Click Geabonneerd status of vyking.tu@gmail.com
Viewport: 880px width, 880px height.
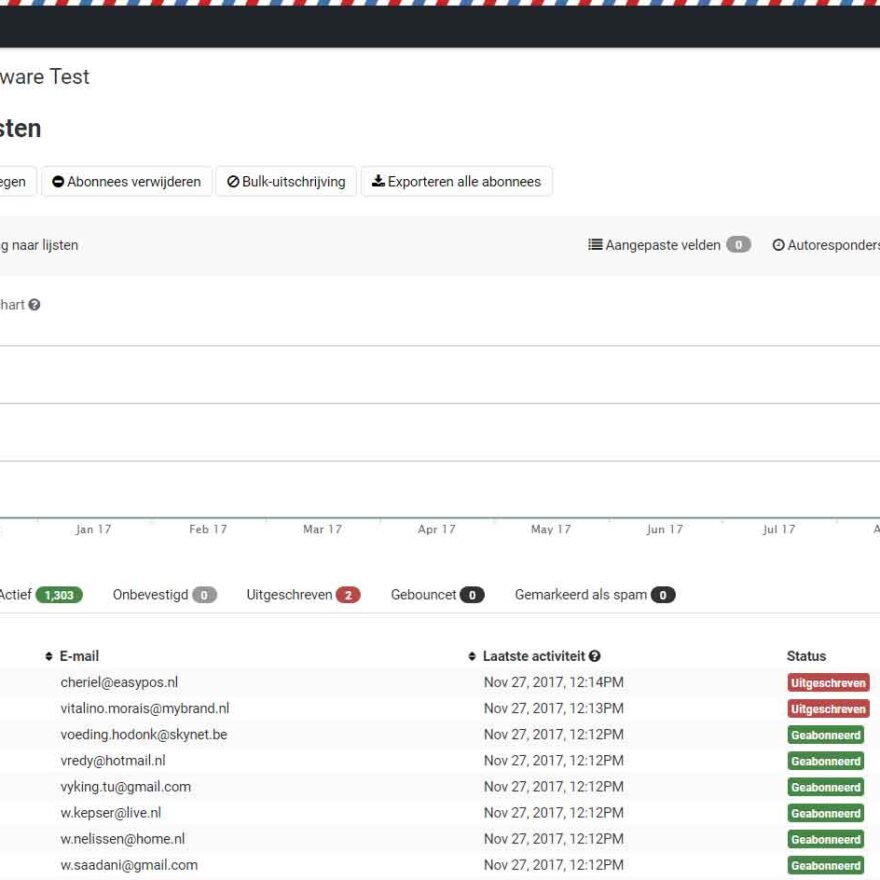826,787
